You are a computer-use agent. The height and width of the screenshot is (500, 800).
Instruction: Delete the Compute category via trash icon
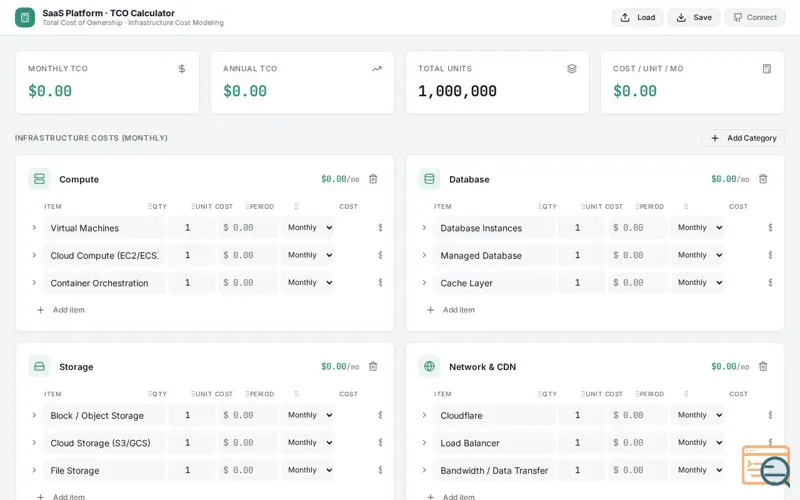coord(373,179)
